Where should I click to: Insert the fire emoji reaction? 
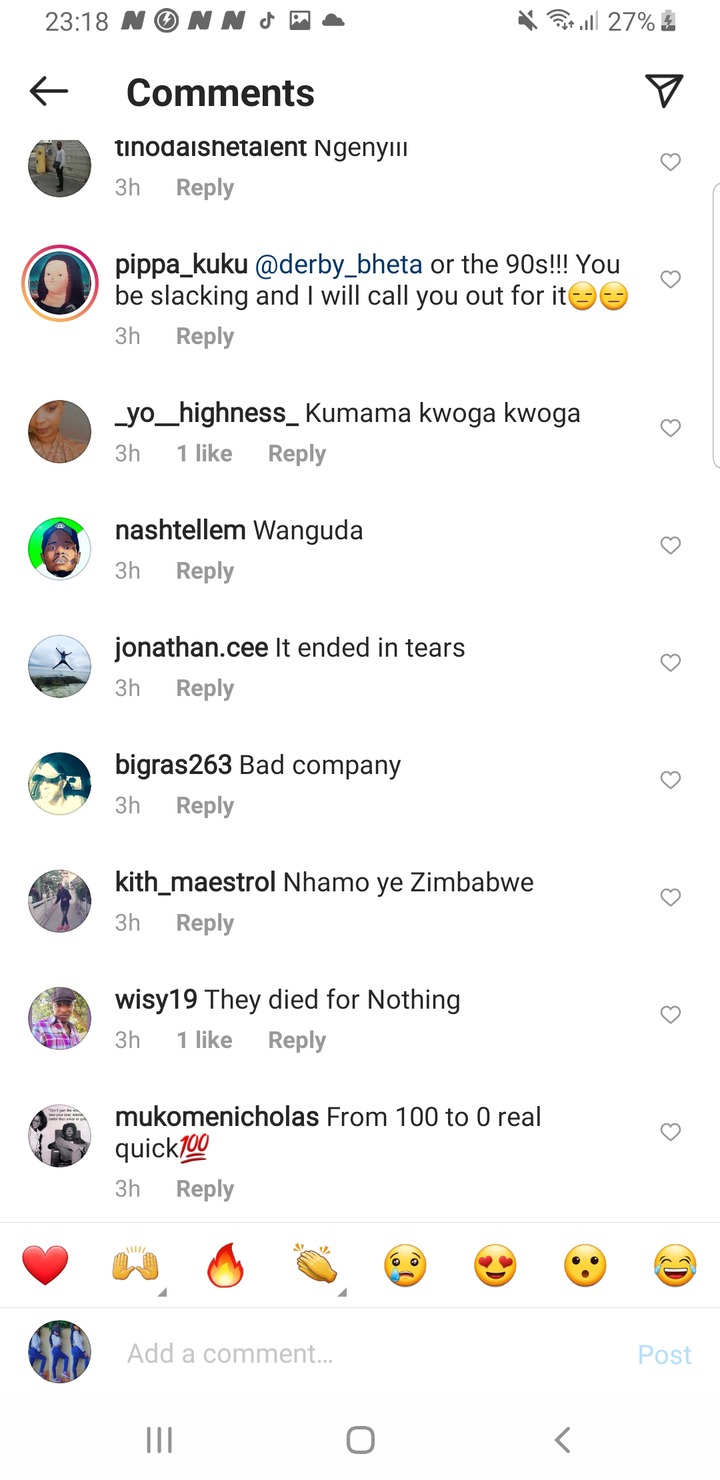pos(225,1266)
